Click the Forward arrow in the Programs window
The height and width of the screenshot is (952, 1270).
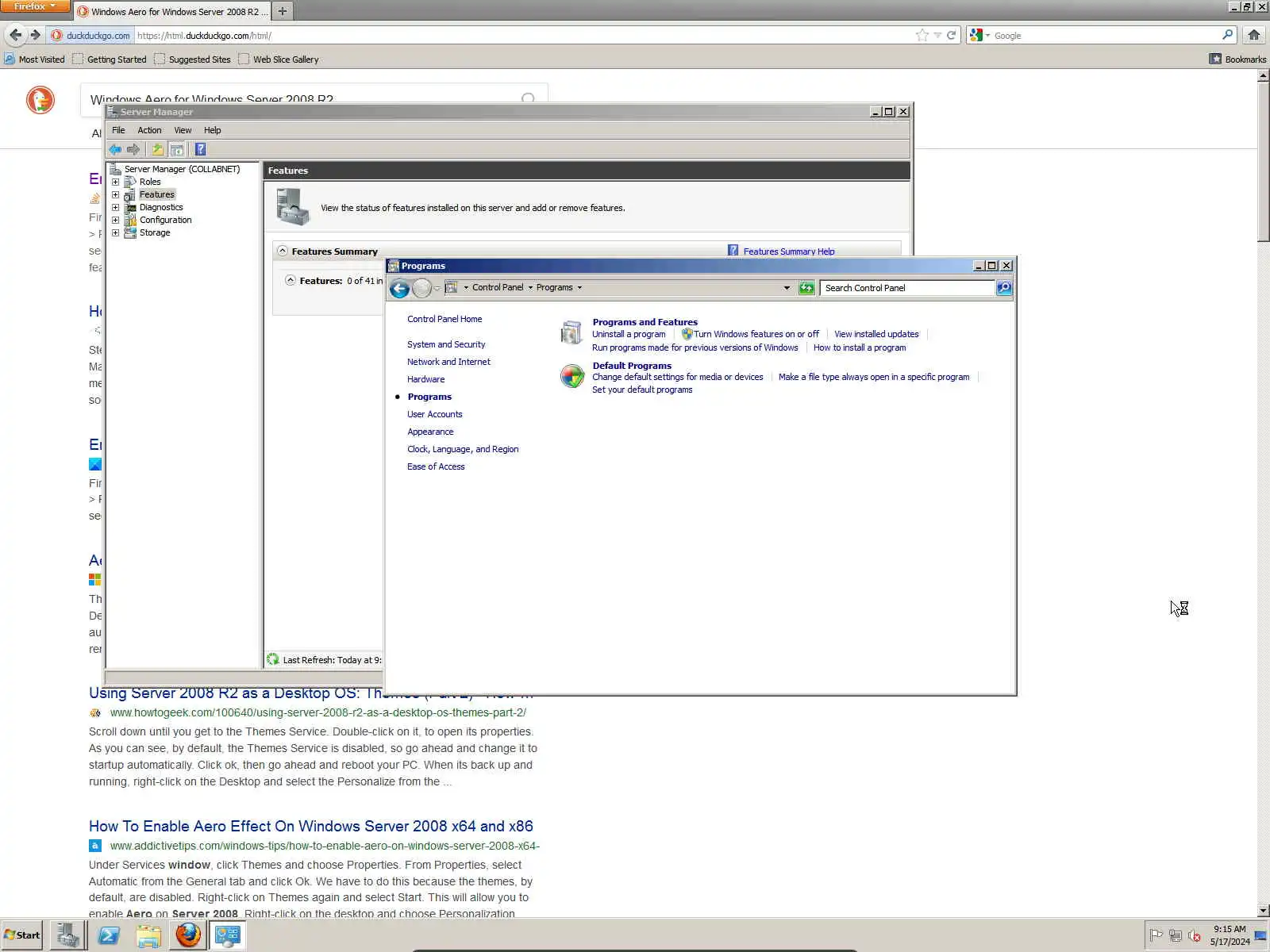pos(421,288)
